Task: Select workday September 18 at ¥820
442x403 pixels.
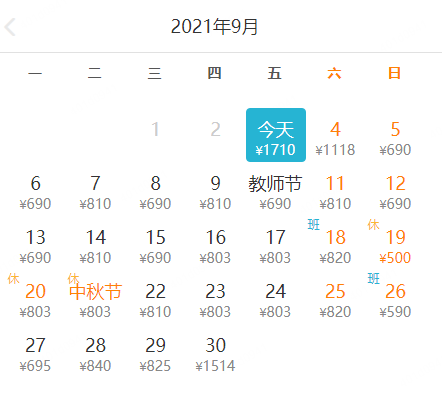Action: click(335, 246)
